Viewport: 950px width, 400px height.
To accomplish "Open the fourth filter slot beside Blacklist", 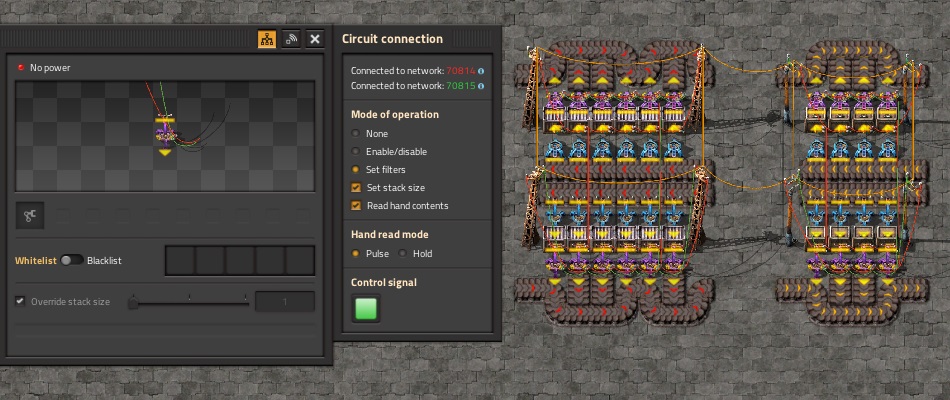I will click(270, 261).
